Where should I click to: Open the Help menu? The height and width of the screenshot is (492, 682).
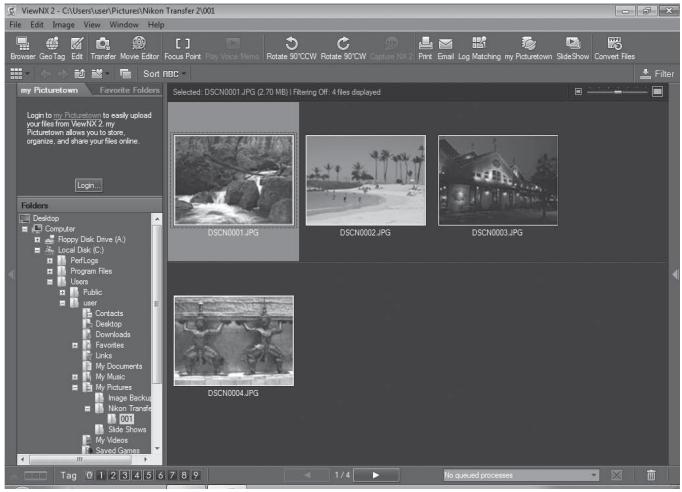coord(156,25)
